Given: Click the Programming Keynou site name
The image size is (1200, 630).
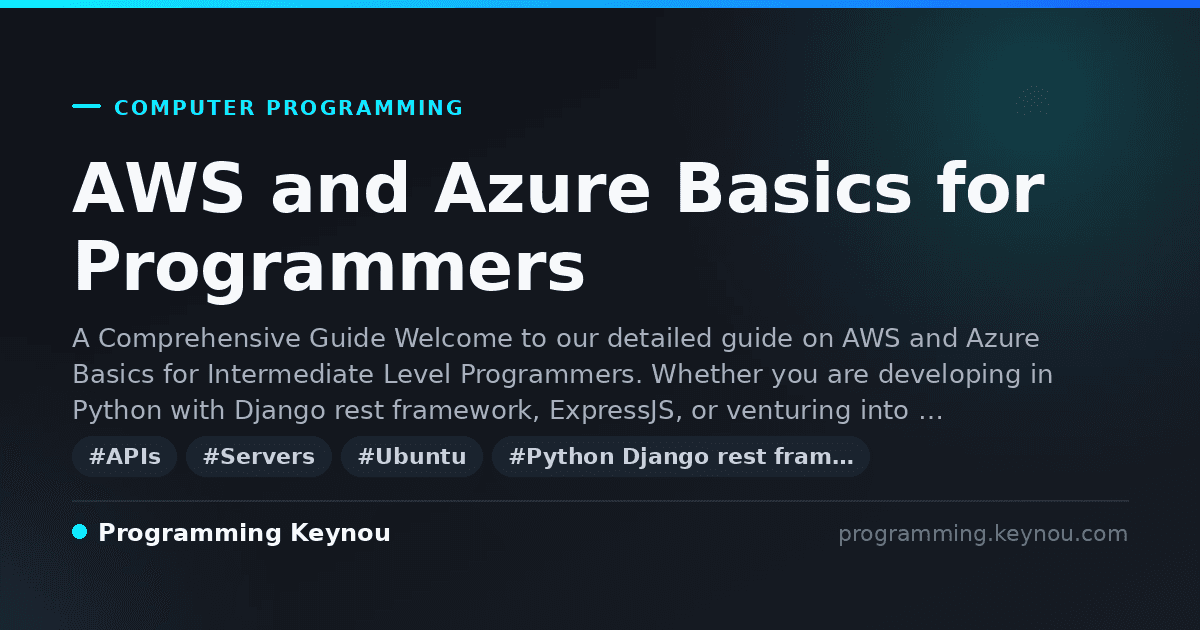Looking at the screenshot, I should pos(244,533).
